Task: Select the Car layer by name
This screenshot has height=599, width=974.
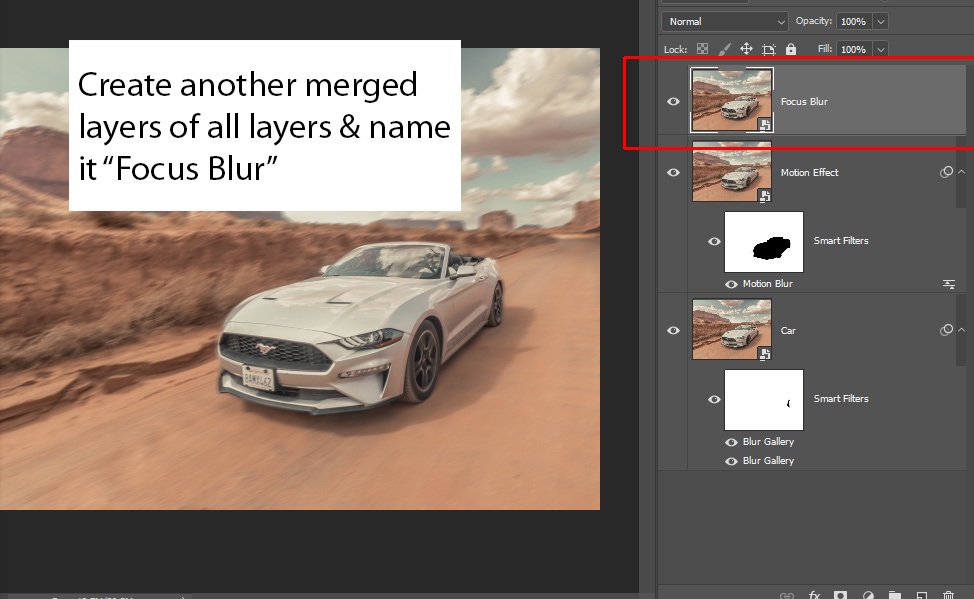Action: (x=788, y=330)
